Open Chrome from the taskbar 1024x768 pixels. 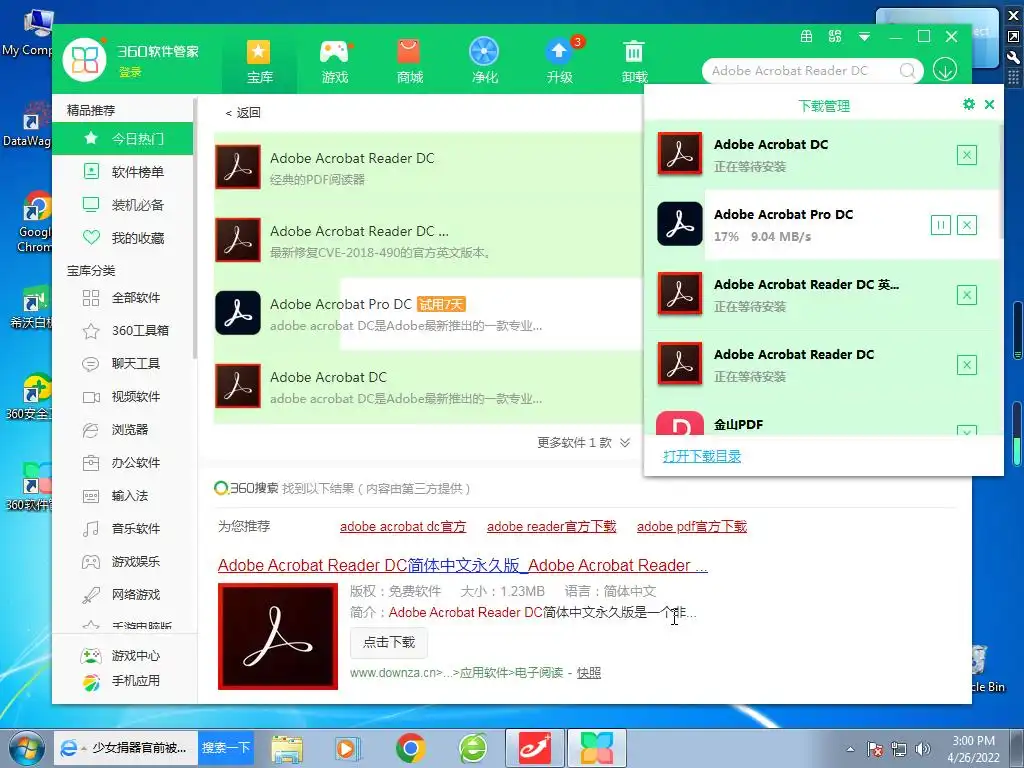(x=410, y=748)
